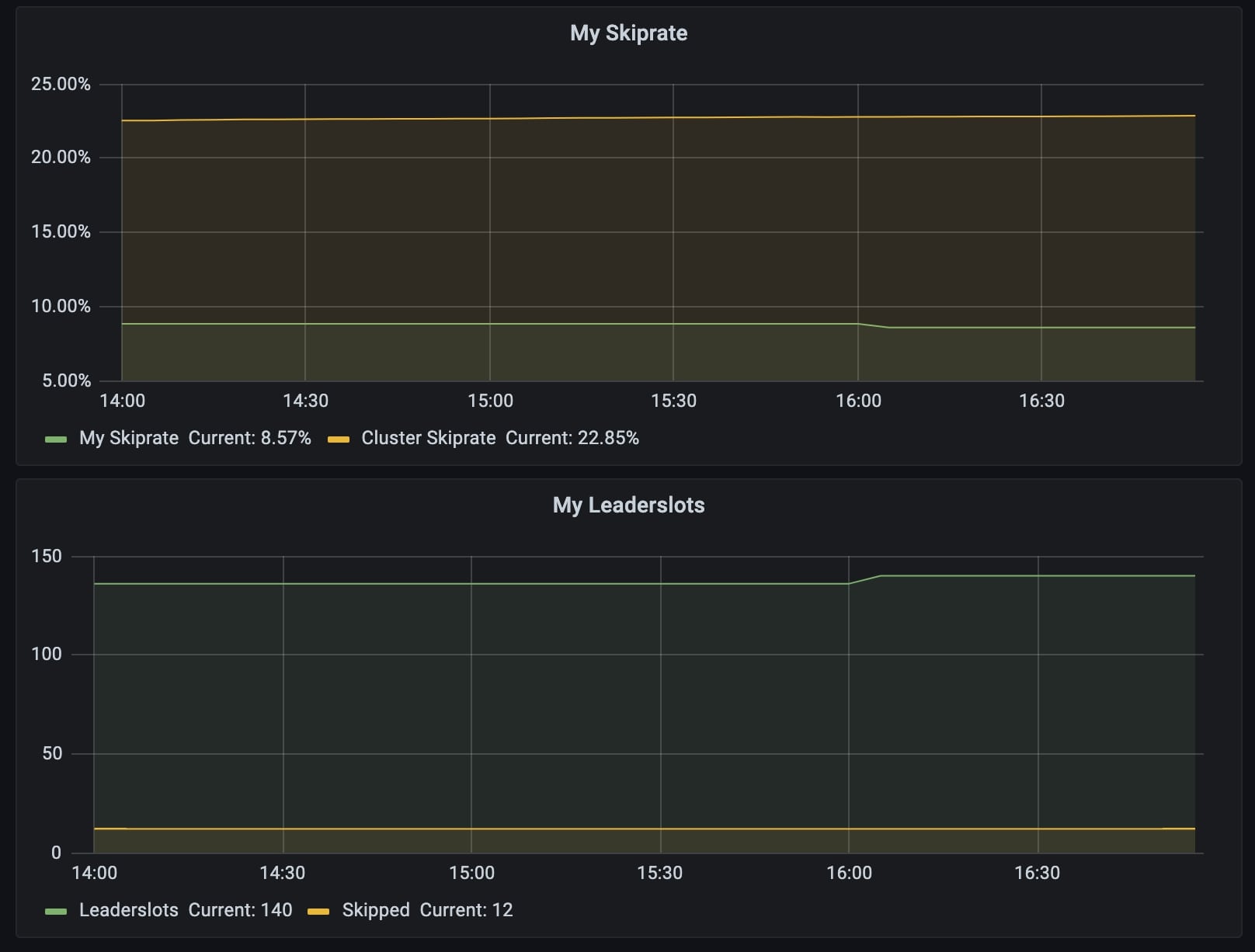
Task: Click the 'Current: 12' legend value
Action: tap(466, 910)
